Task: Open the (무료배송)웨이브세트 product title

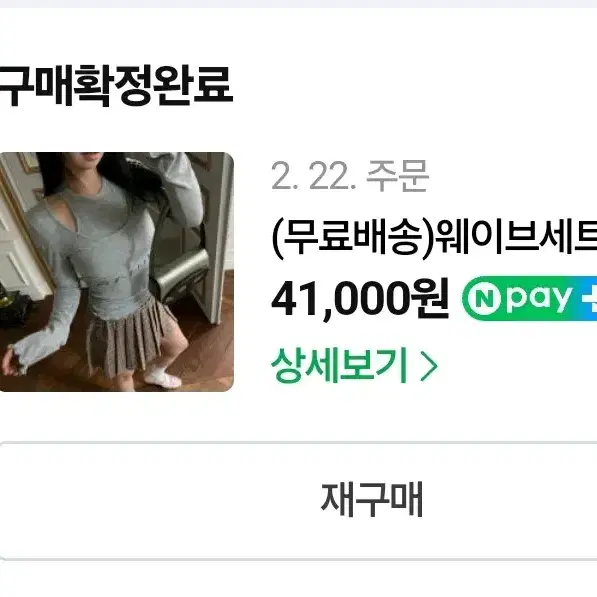Action: pyautogui.click(x=434, y=239)
